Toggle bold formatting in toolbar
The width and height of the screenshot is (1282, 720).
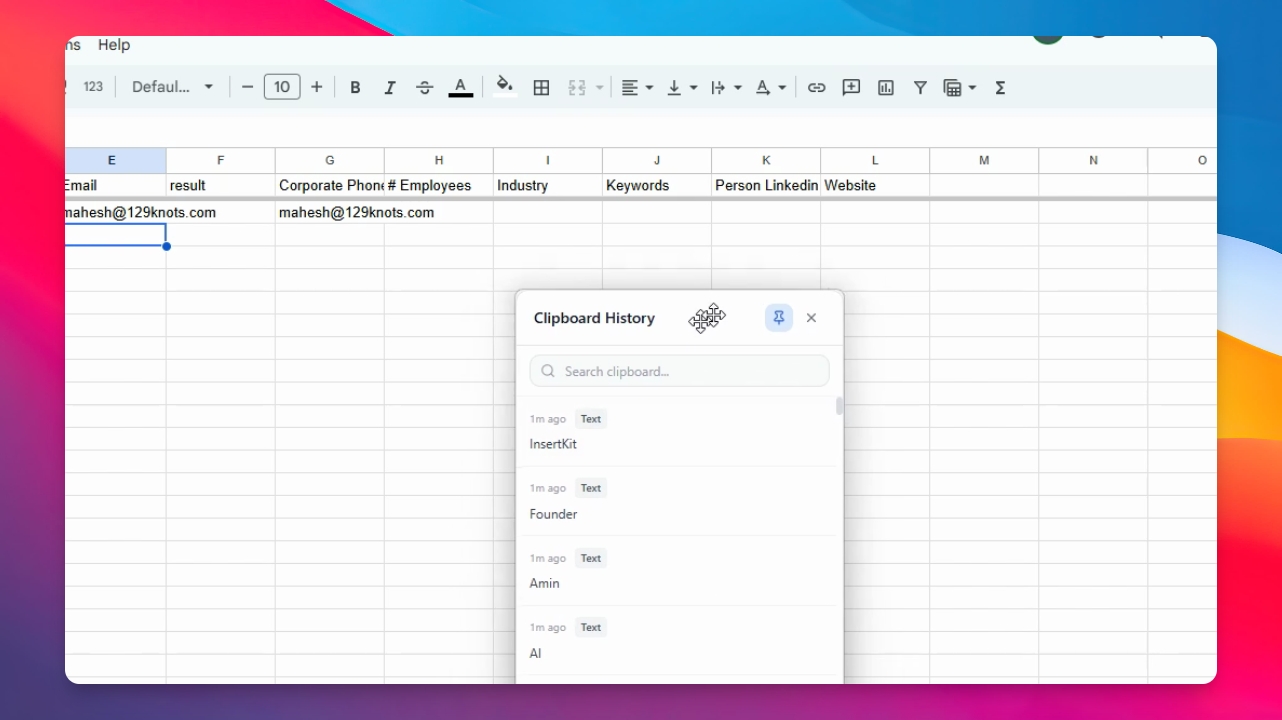(355, 88)
